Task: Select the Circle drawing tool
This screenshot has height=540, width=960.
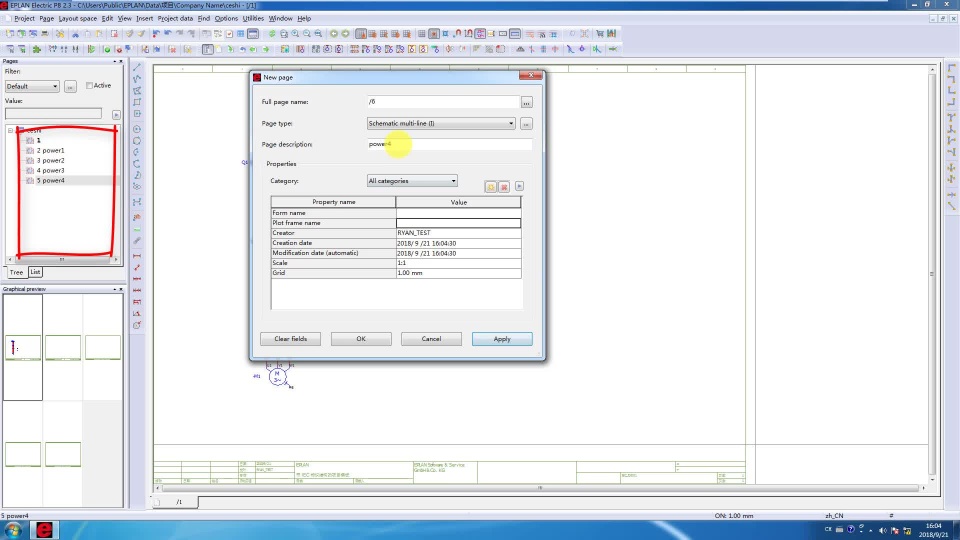Action: click(137, 129)
